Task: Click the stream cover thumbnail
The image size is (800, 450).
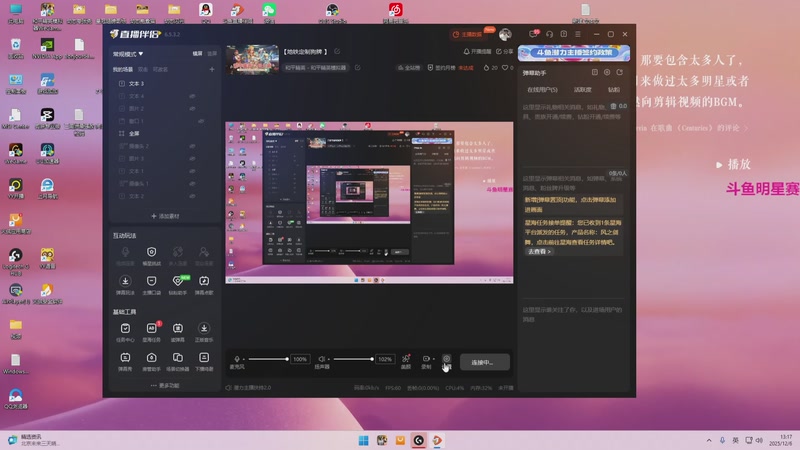Action: 253,60
